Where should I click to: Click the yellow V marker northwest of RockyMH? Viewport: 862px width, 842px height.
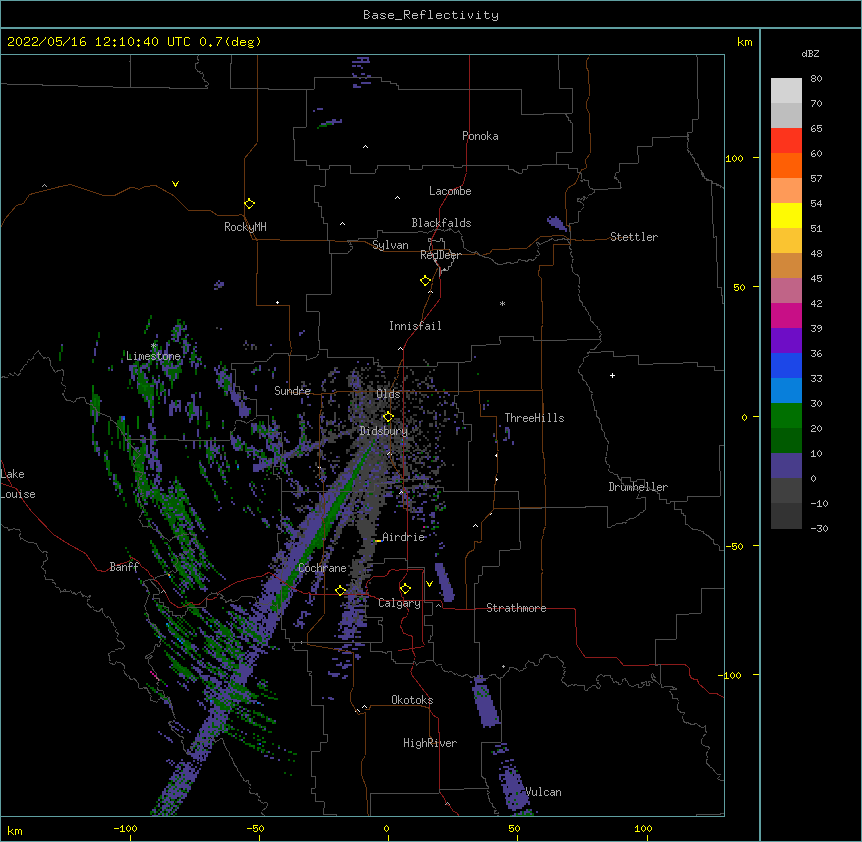(175, 184)
